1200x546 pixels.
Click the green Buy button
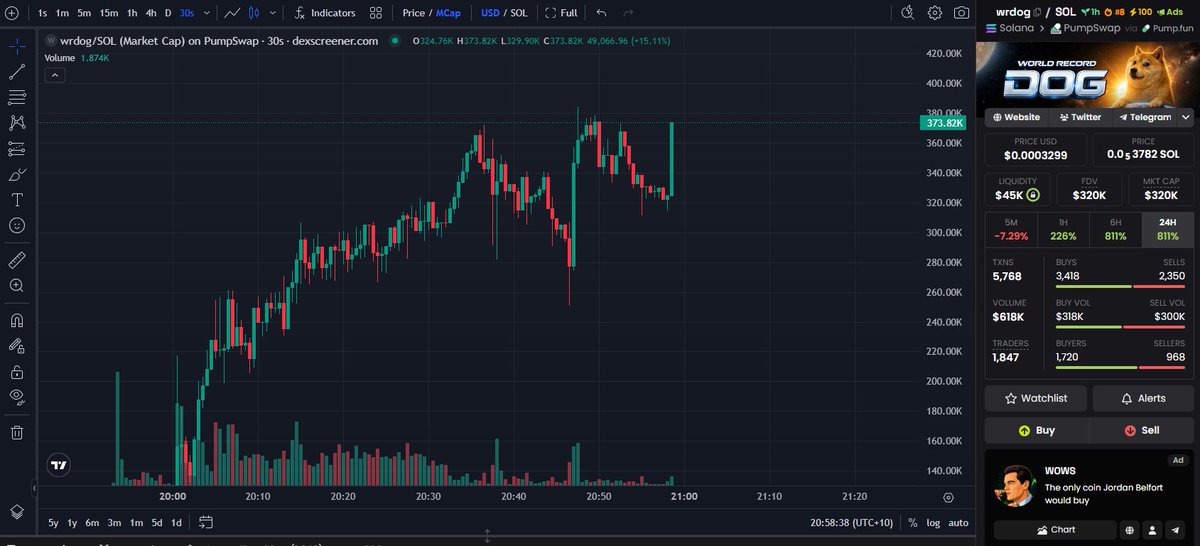[x=1037, y=430]
